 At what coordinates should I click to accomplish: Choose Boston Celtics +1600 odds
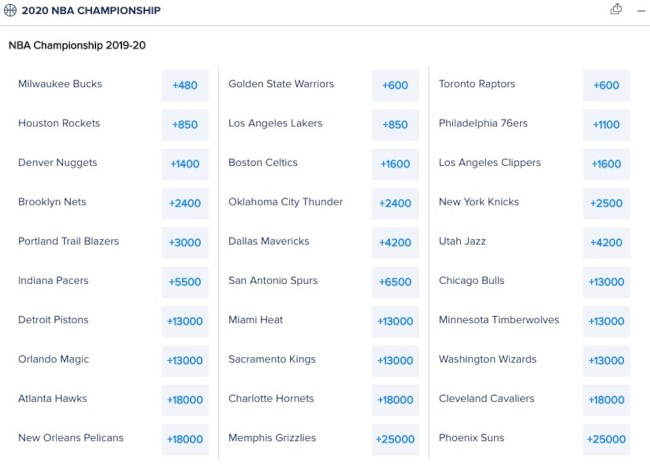pyautogui.click(x=395, y=164)
